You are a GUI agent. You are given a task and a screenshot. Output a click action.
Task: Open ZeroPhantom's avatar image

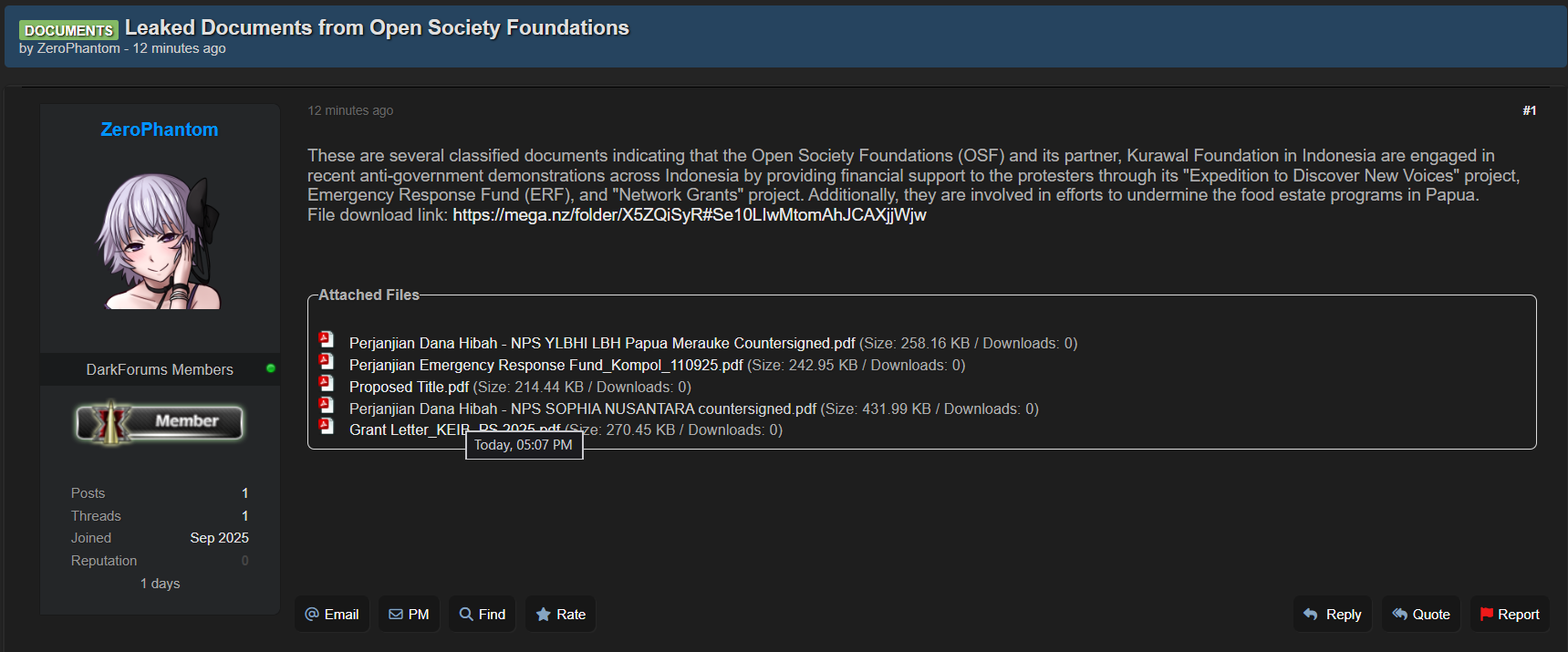click(x=160, y=243)
